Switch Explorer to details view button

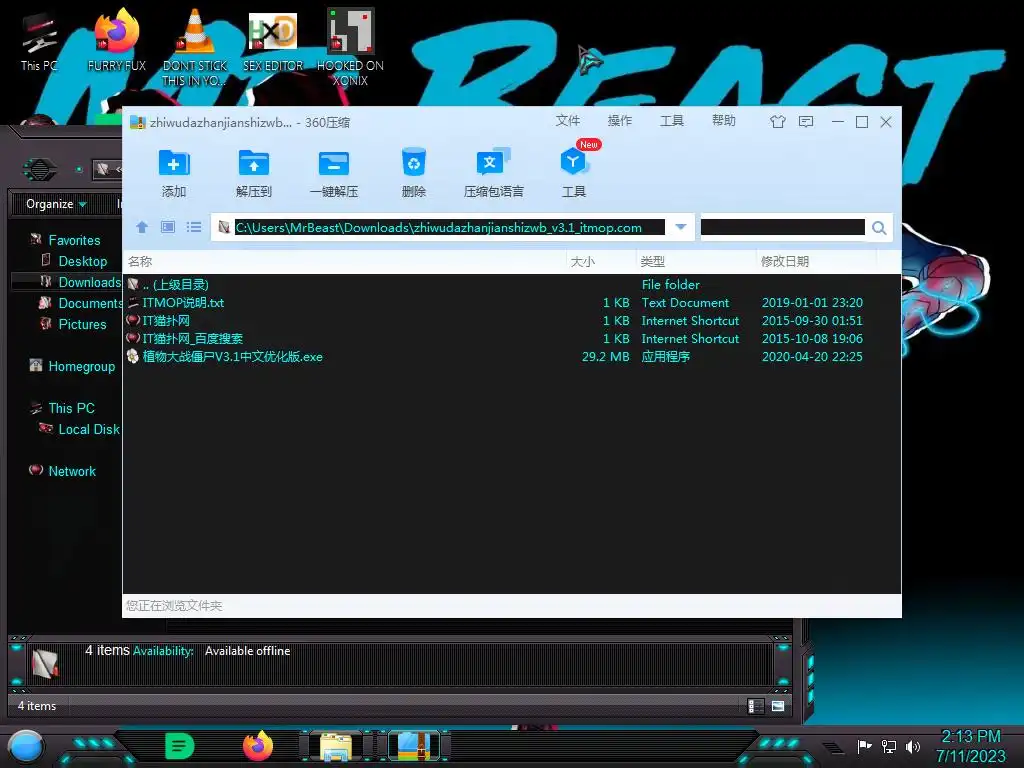pyautogui.click(x=756, y=706)
